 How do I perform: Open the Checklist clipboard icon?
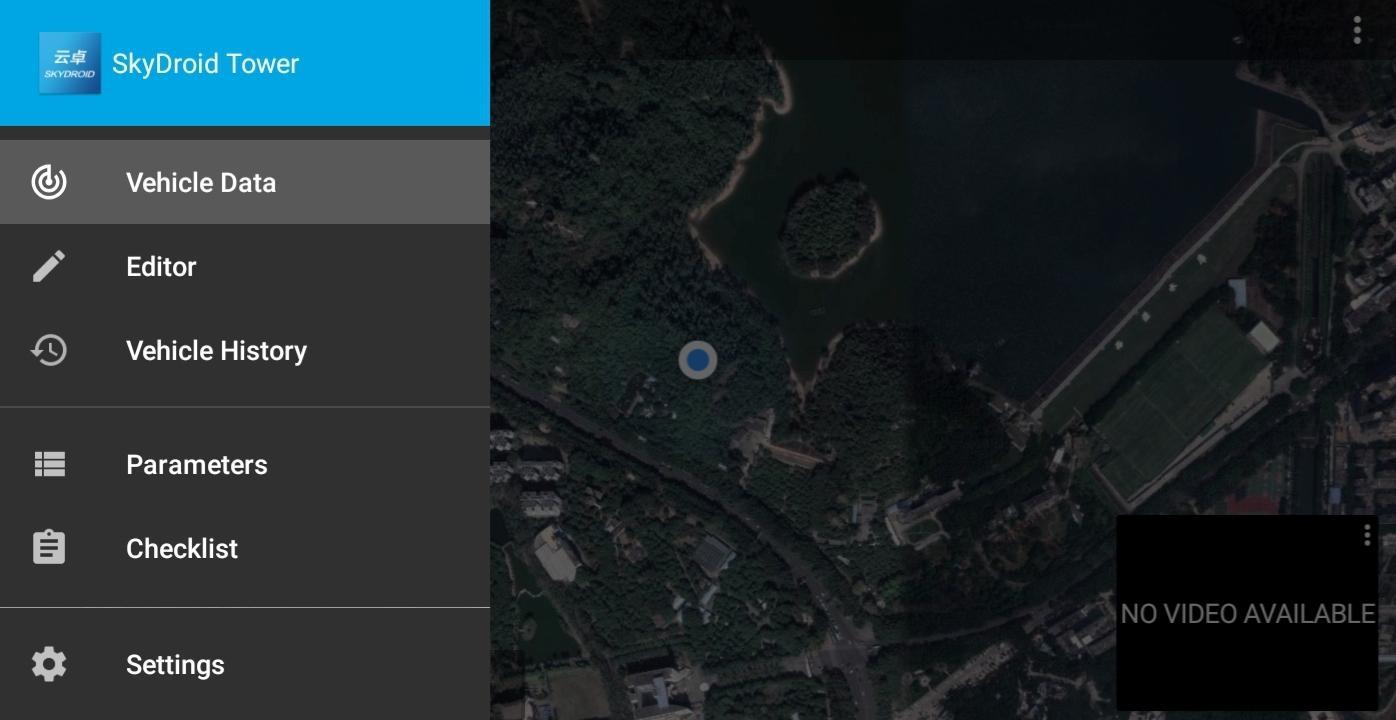(49, 548)
